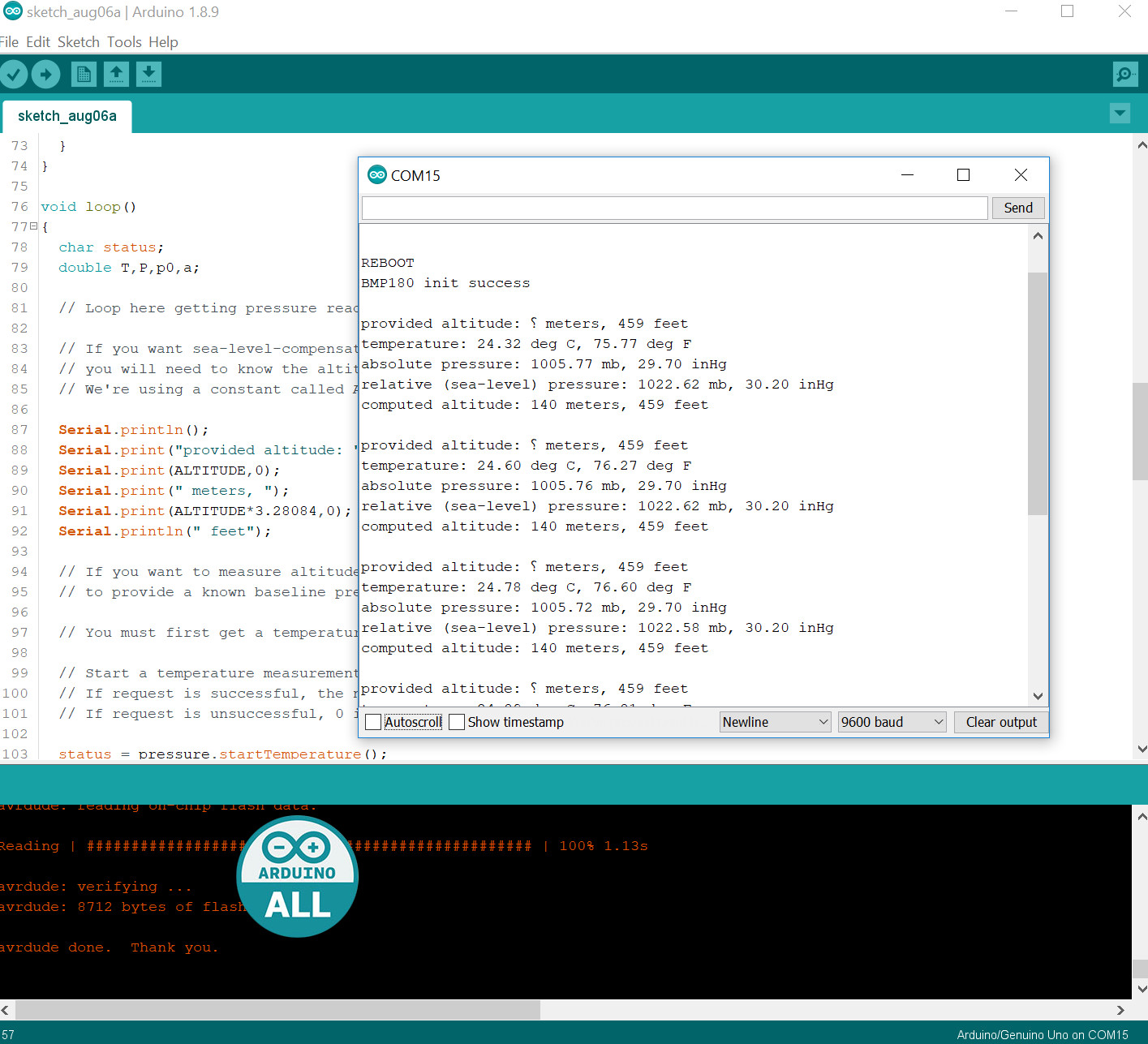The height and width of the screenshot is (1044, 1148).
Task: Click the code editor scroll up arrow
Action: click(x=1142, y=146)
